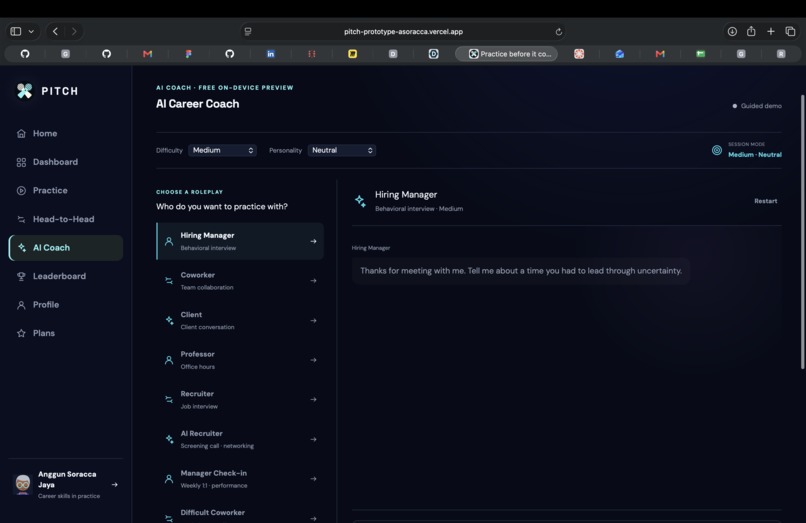
Task: Toggle the browser sidebar panel
Action: pos(16,31)
